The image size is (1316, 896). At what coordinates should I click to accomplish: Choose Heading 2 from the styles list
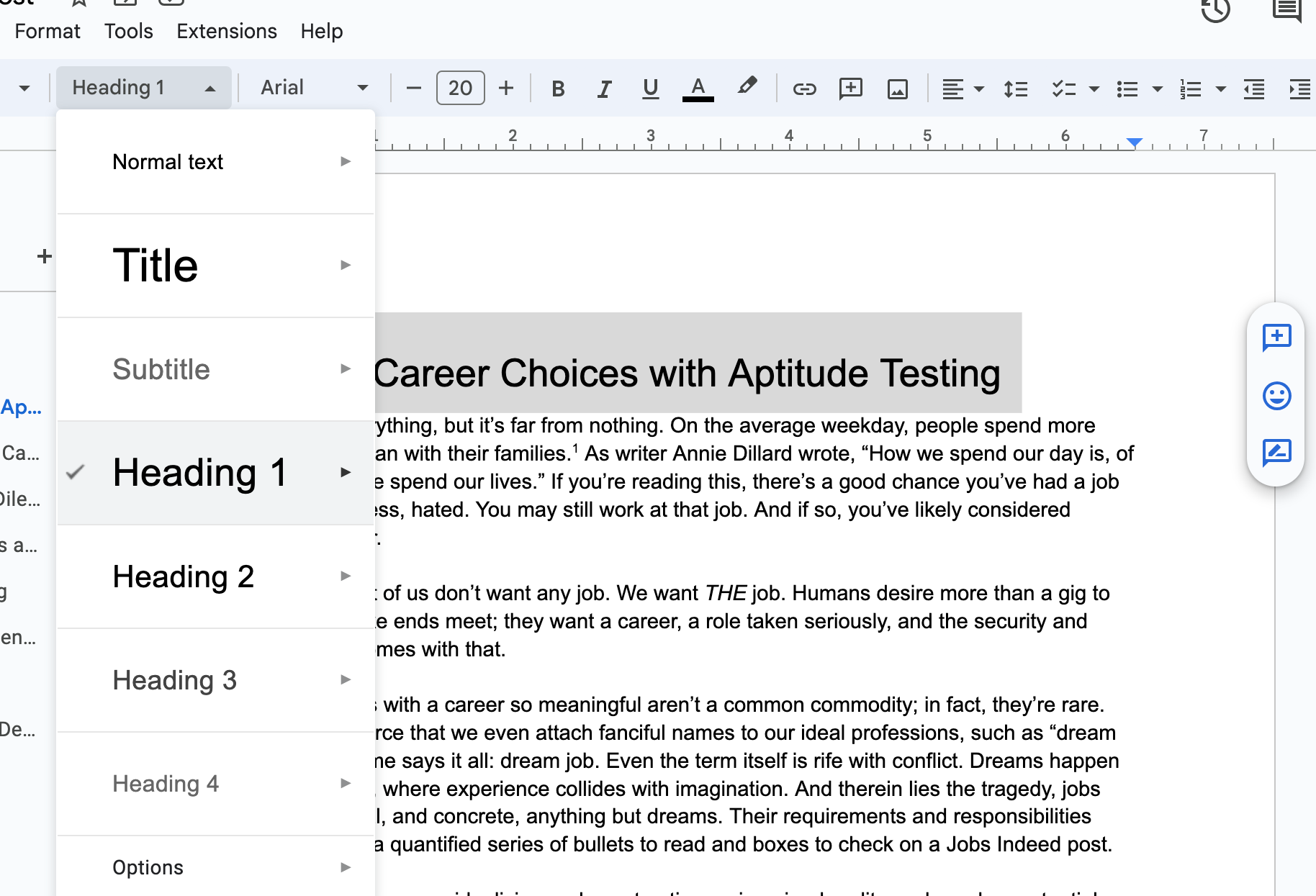tap(184, 576)
